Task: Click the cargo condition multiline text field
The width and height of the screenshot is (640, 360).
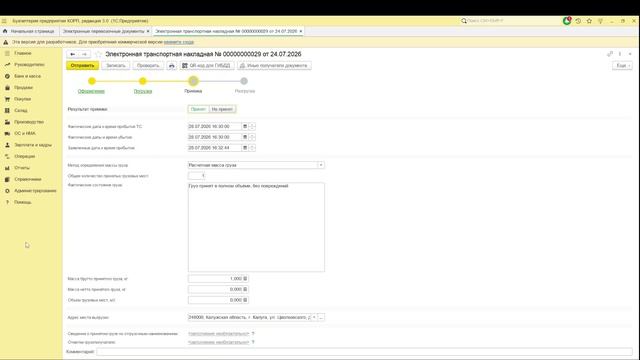Action: [x=256, y=227]
